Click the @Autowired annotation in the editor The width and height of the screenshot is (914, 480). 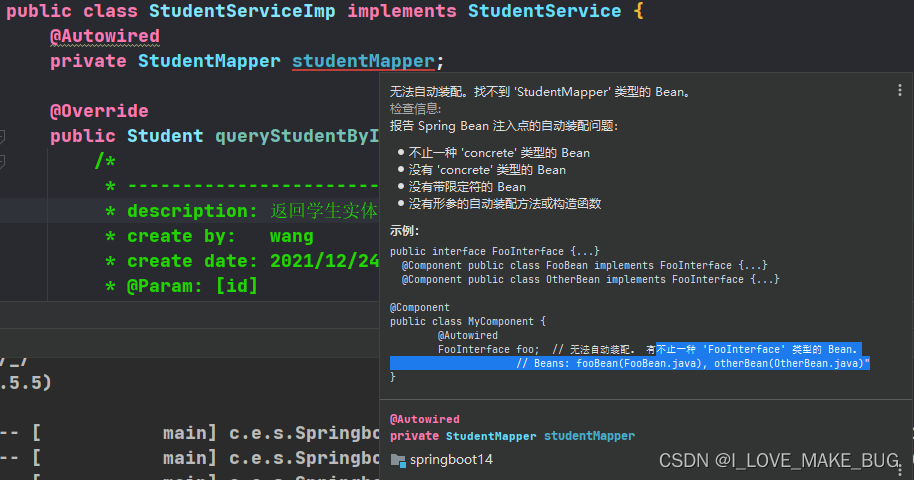click(105, 36)
